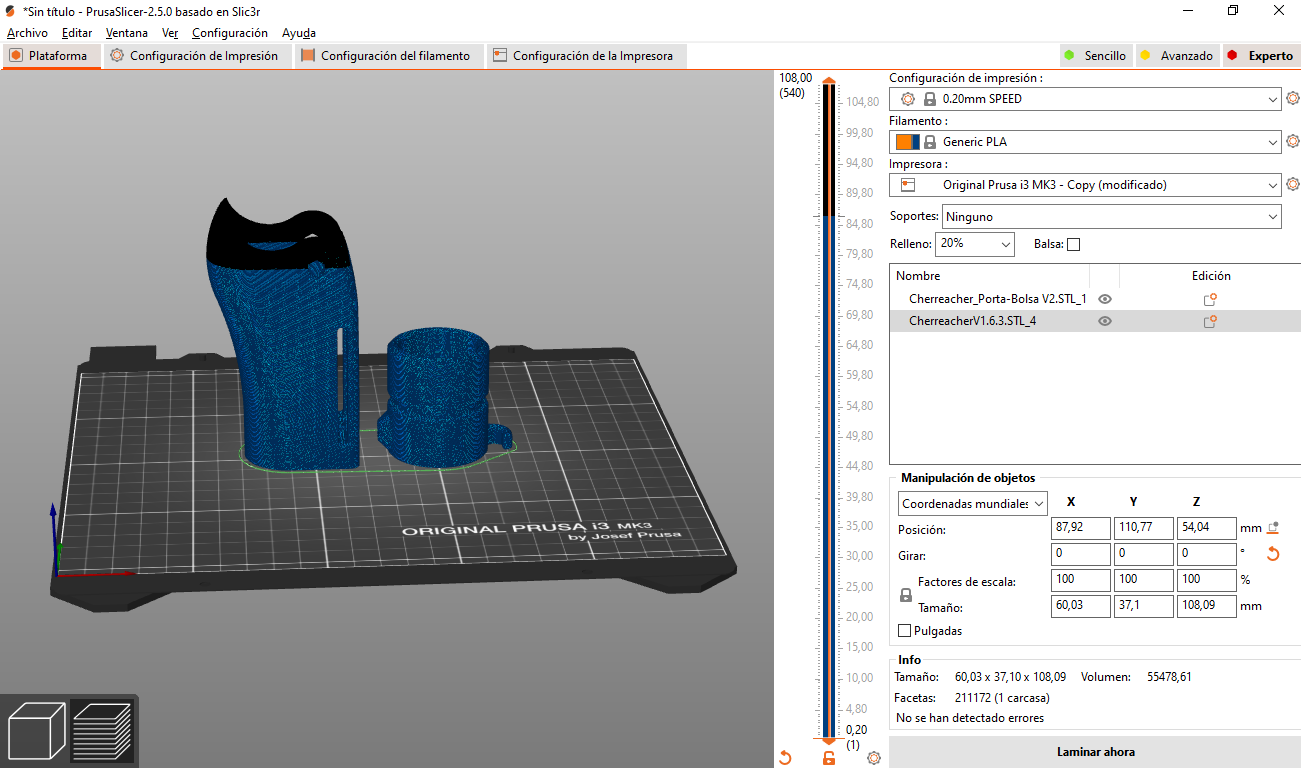This screenshot has width=1301, height=768.
Task: Open the Soportes dropdown showing Ninguno
Action: pos(1111,216)
